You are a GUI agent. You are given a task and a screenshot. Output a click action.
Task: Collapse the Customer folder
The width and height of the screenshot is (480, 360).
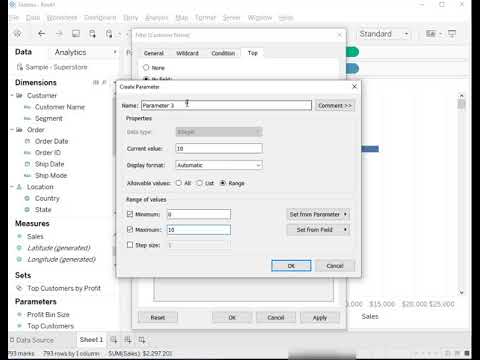(x=12, y=96)
